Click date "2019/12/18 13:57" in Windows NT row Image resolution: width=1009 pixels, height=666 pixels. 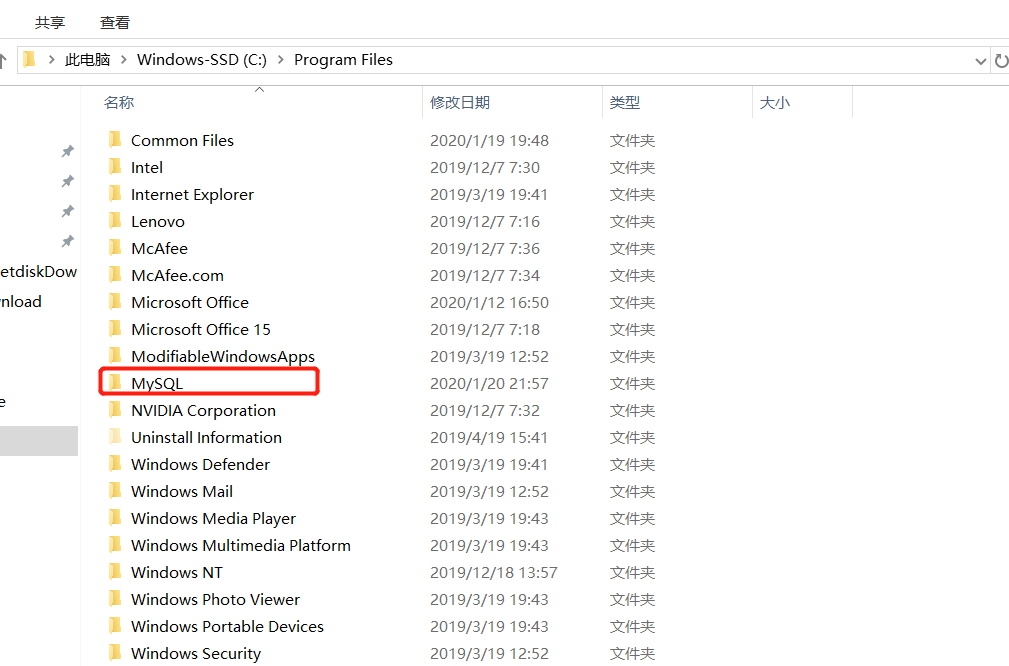pyautogui.click(x=494, y=573)
